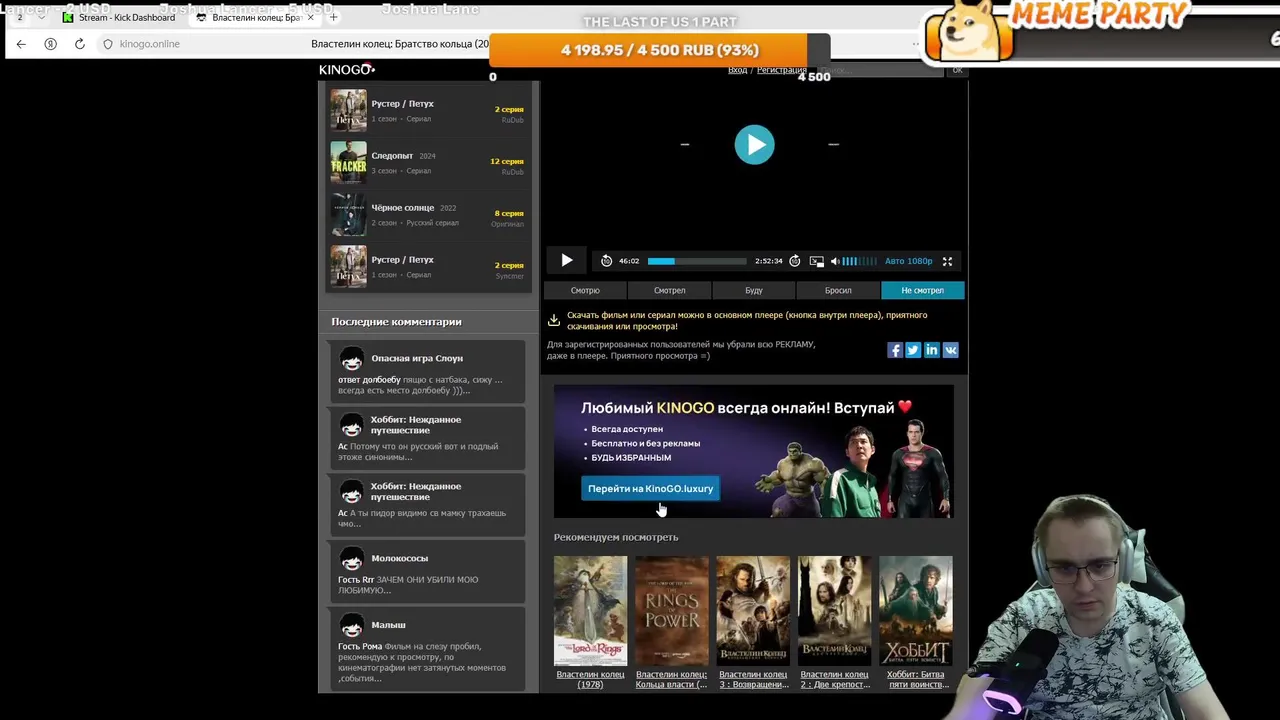Open Властелин колец 2: Две крепости poster

pos(834,611)
